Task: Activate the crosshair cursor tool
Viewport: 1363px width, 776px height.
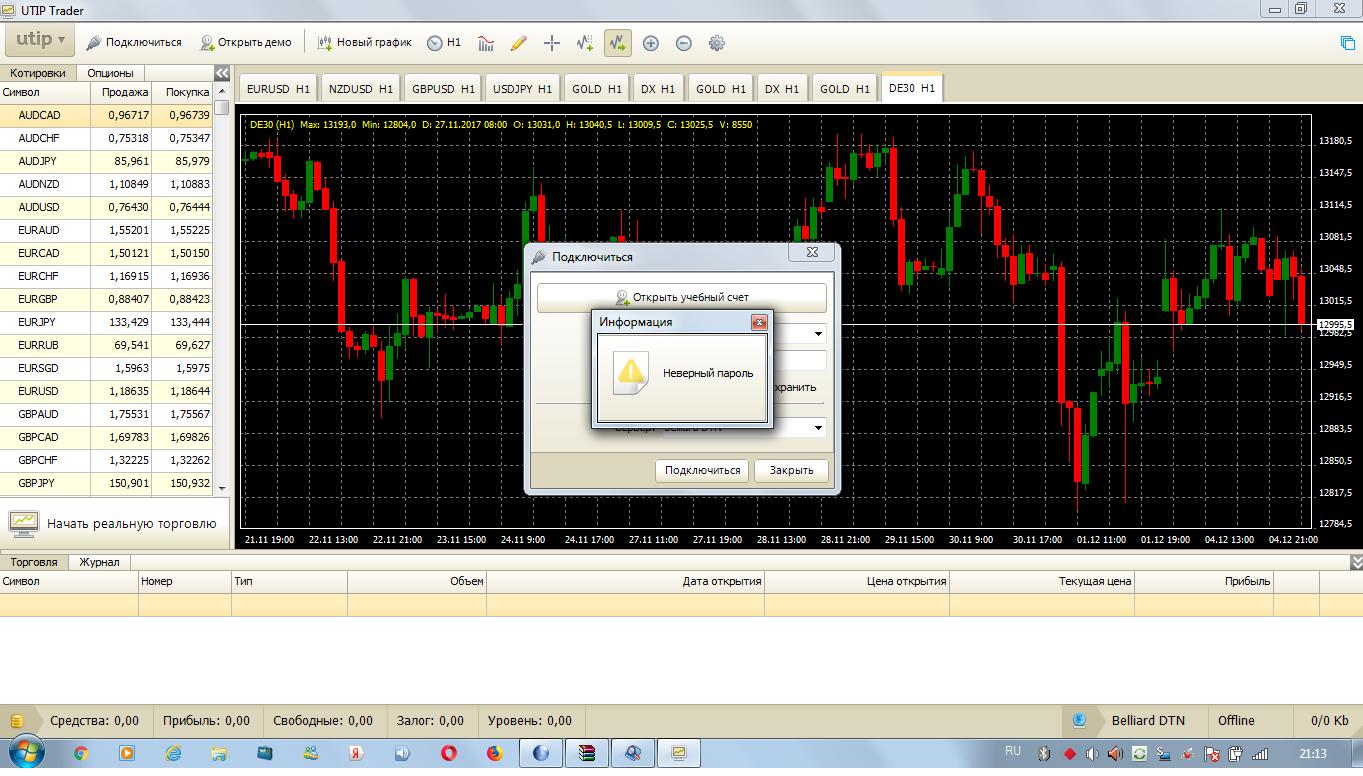Action: tap(551, 43)
